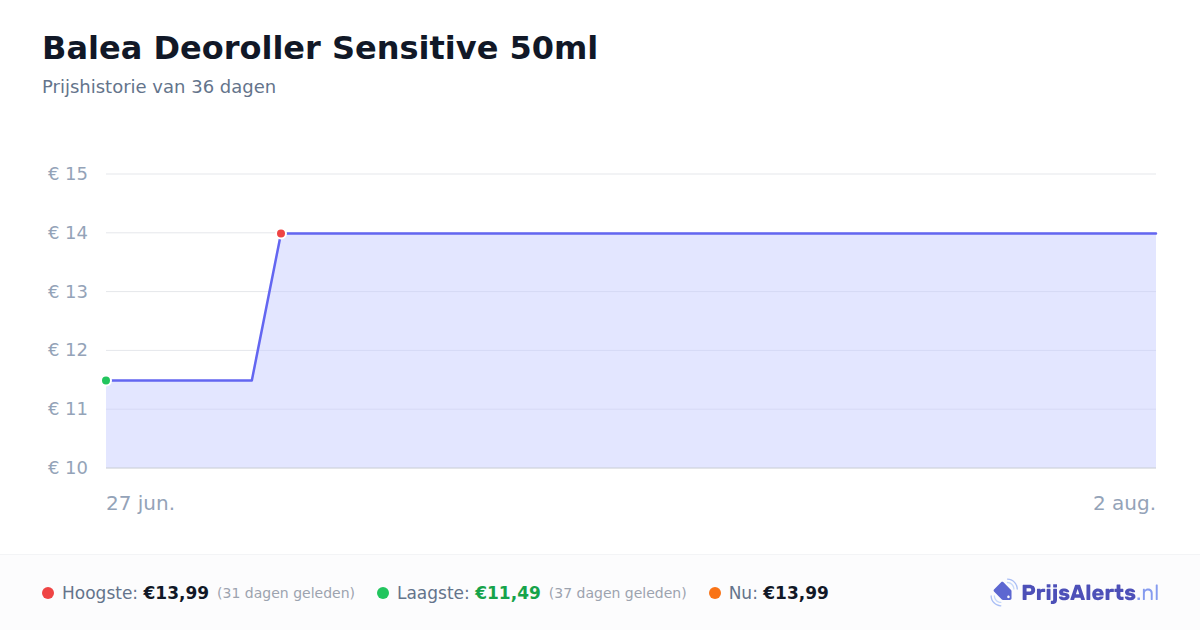1200x630 pixels.
Task: Click the € 14 y-axis label
Action: (x=68, y=233)
